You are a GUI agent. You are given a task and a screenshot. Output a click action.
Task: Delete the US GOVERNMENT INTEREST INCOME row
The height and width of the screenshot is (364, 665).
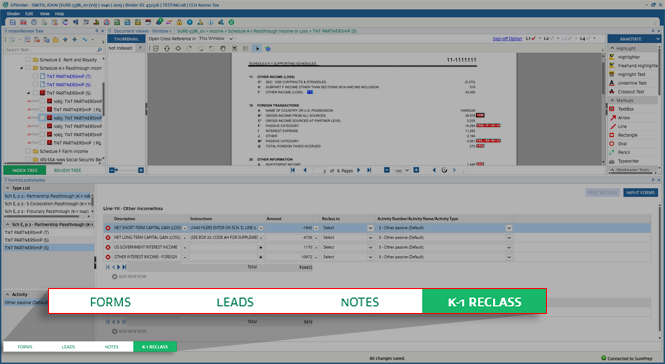tap(108, 247)
